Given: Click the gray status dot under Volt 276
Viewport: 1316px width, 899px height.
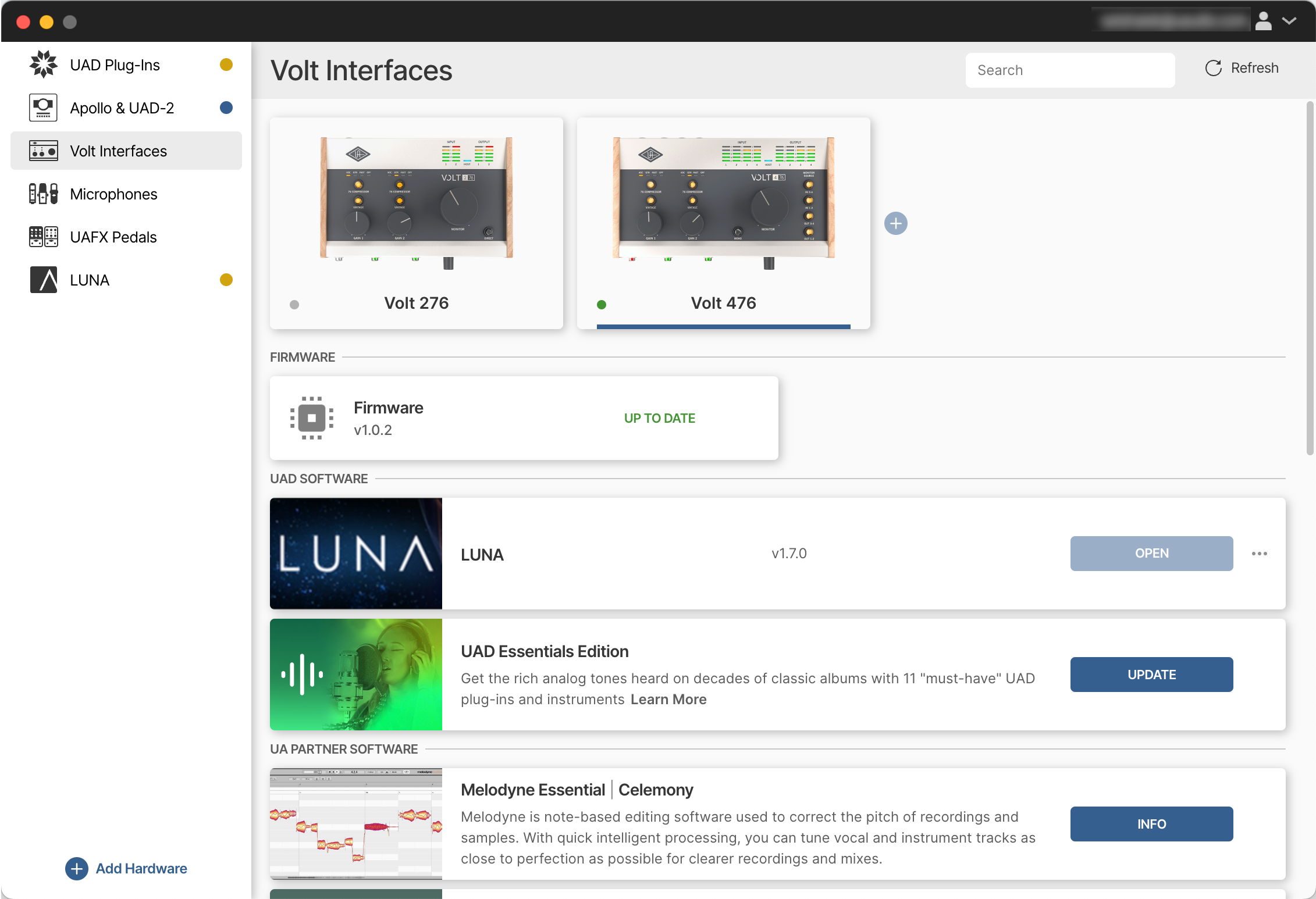Looking at the screenshot, I should [294, 304].
